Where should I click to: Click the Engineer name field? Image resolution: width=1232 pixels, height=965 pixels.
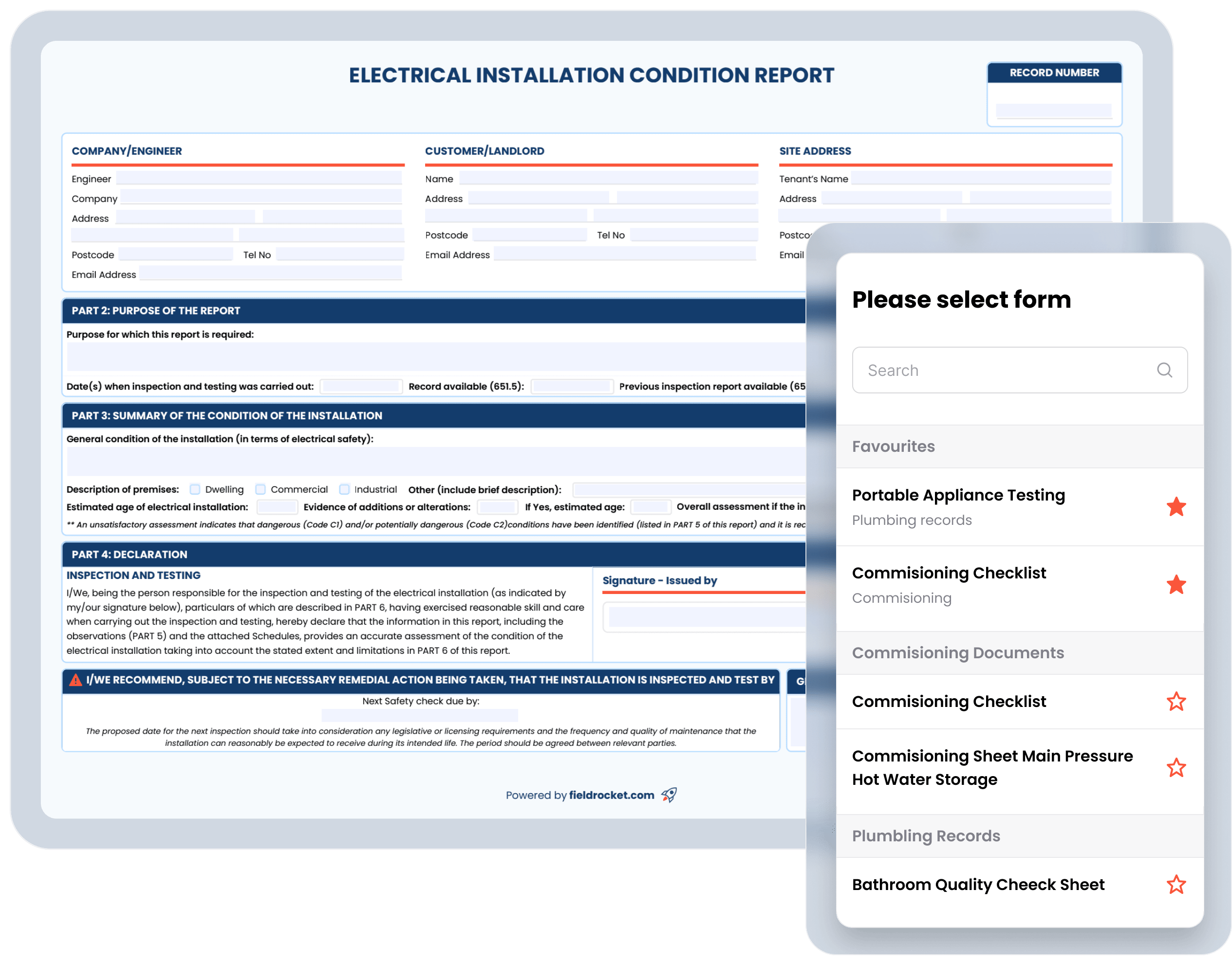259,178
